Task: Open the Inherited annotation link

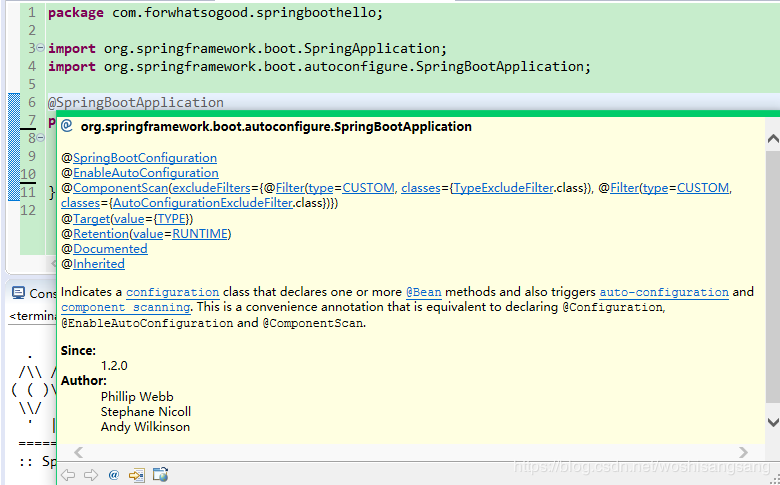Action: [x=98, y=264]
